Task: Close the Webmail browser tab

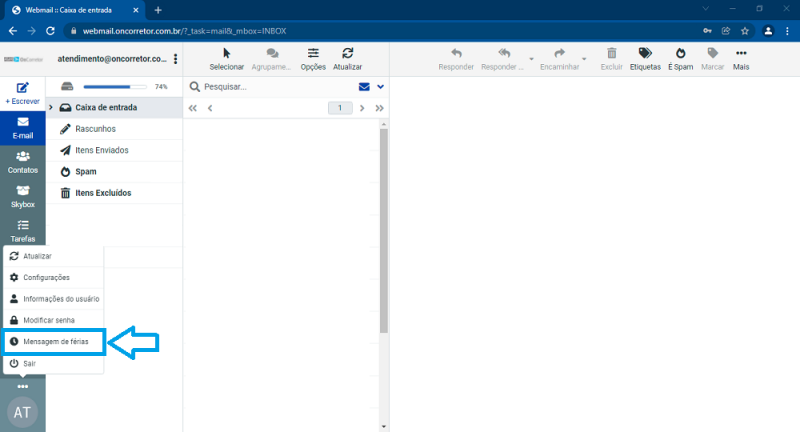Action: [135, 10]
